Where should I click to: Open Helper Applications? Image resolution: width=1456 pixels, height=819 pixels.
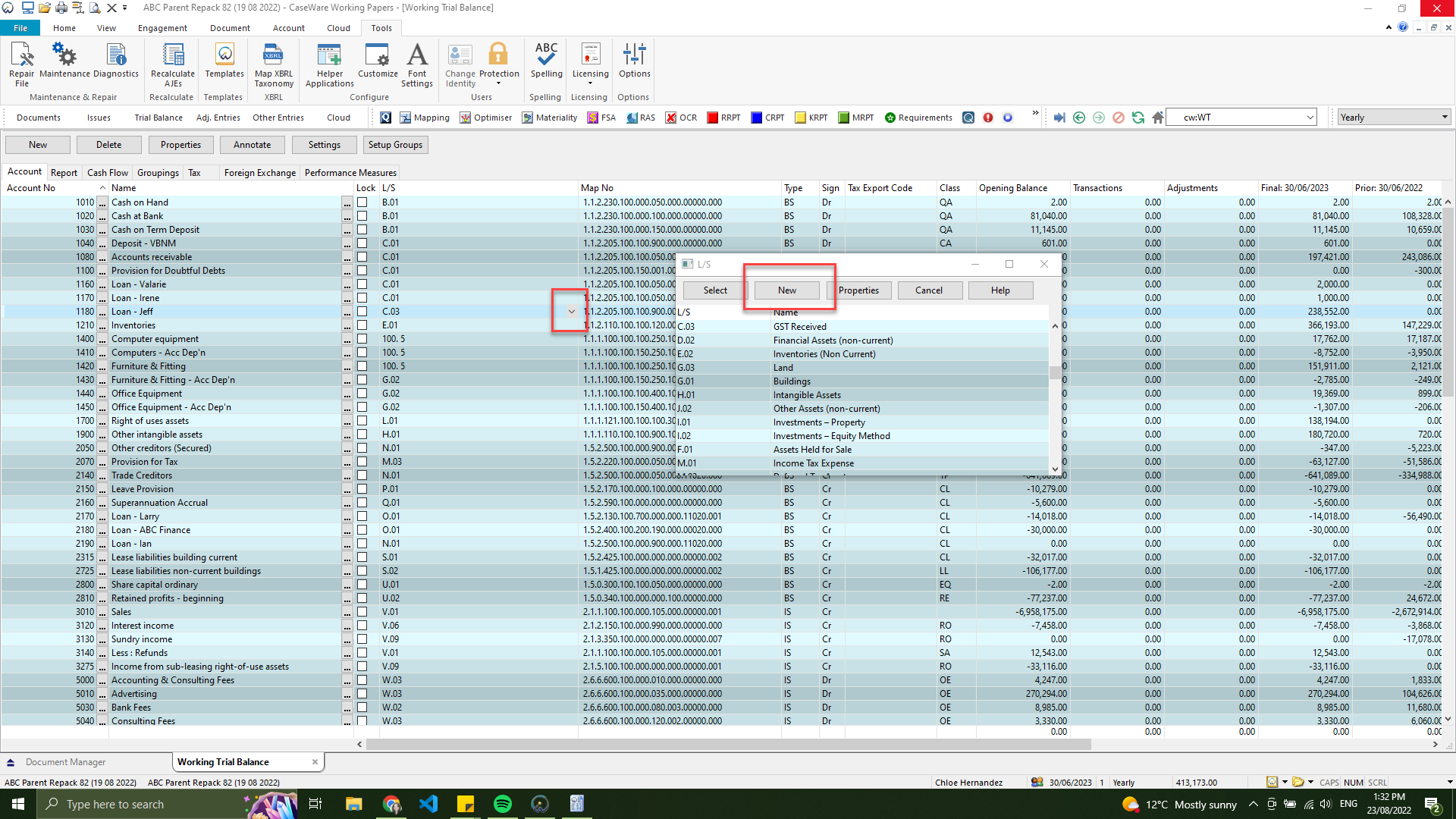pyautogui.click(x=329, y=65)
